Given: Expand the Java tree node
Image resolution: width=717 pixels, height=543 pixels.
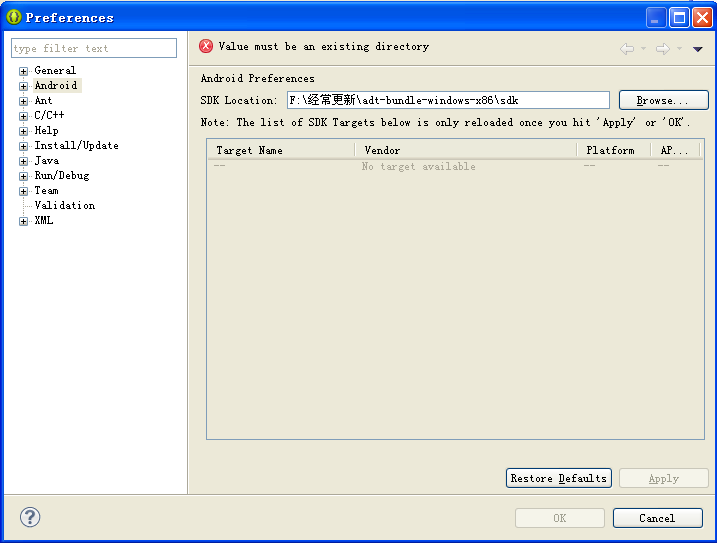Looking at the screenshot, I should [23, 161].
